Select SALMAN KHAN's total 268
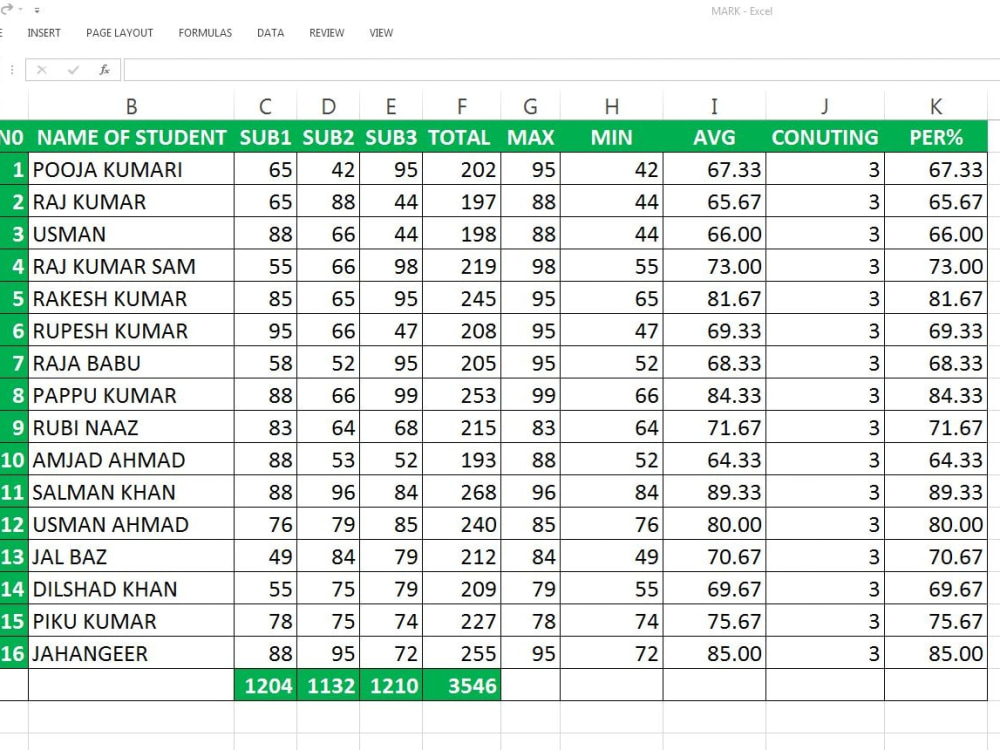Image resolution: width=1000 pixels, height=750 pixels. pyautogui.click(x=462, y=492)
